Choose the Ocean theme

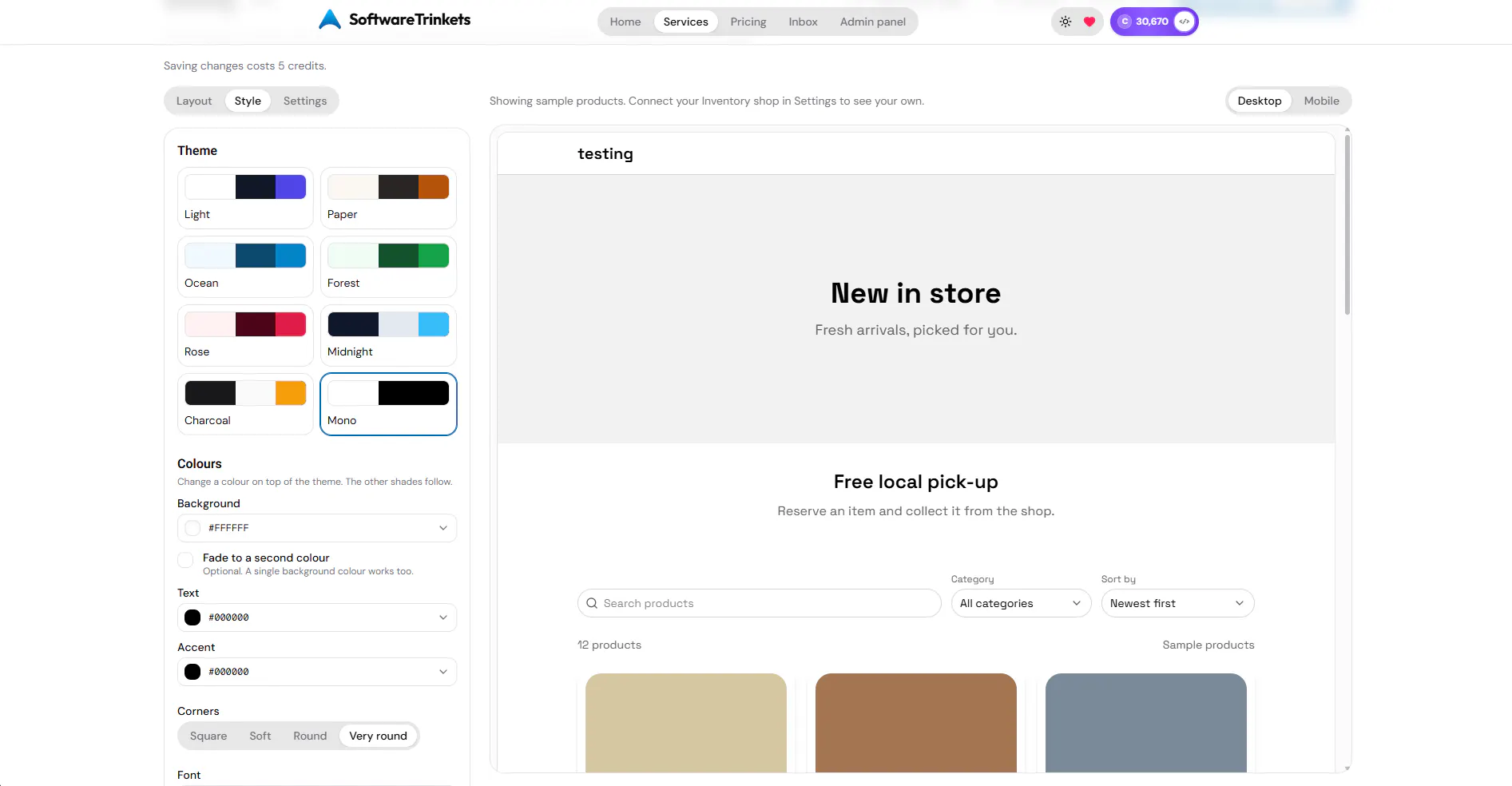click(245, 267)
